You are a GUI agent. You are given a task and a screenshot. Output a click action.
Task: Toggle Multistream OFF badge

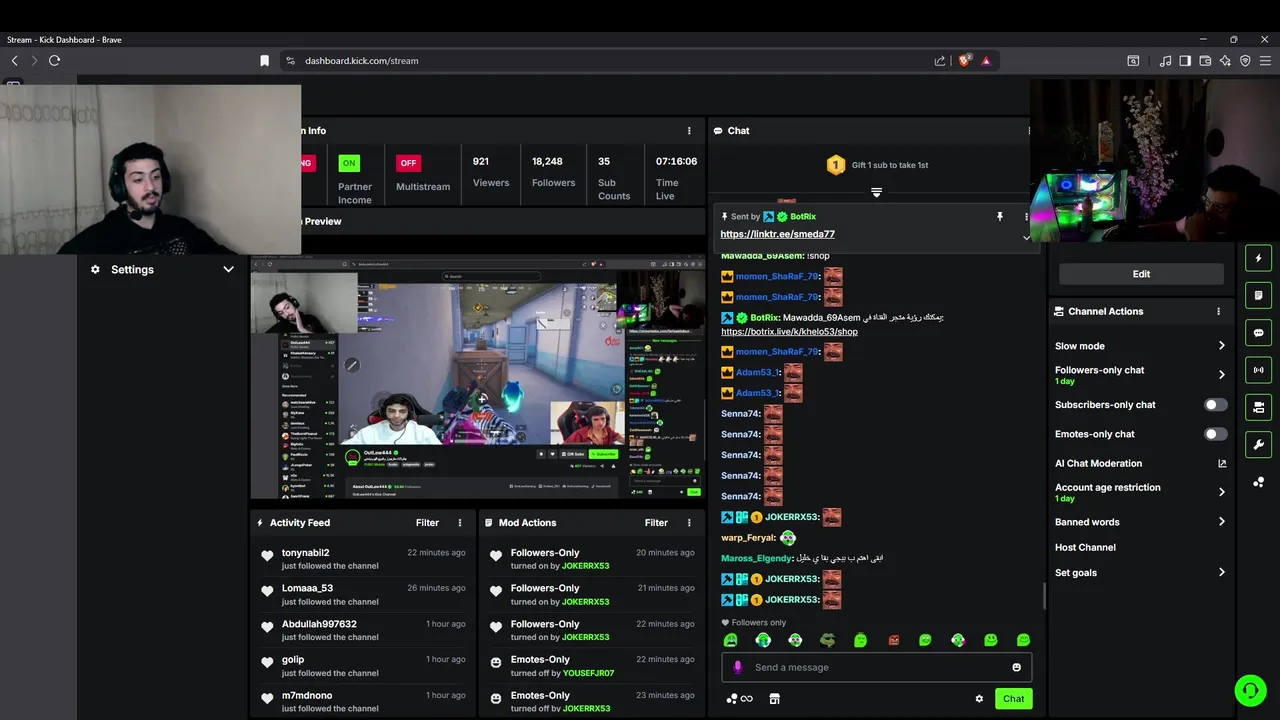coord(408,163)
